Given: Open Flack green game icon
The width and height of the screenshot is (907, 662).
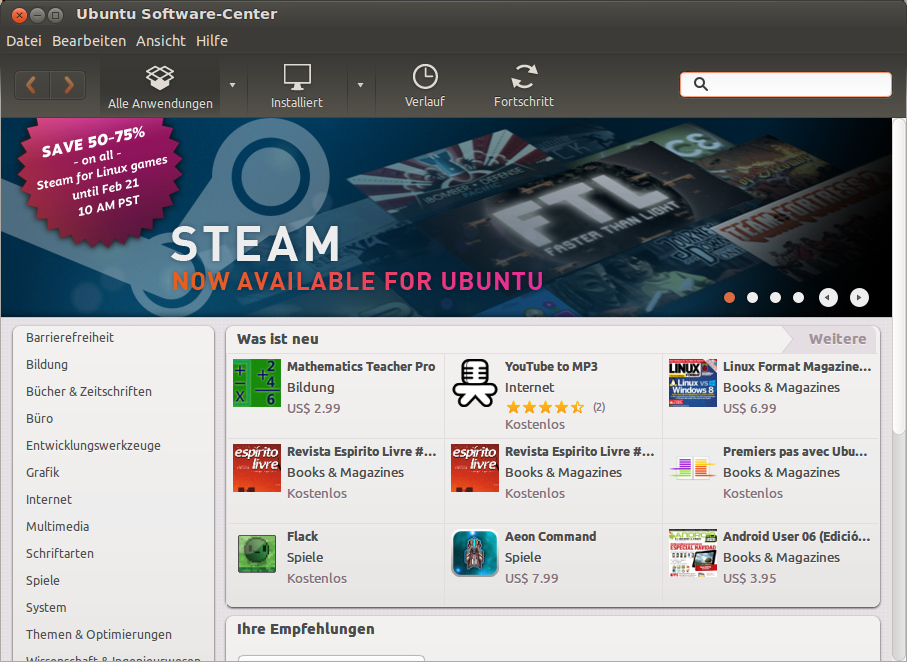Looking at the screenshot, I should [x=257, y=553].
